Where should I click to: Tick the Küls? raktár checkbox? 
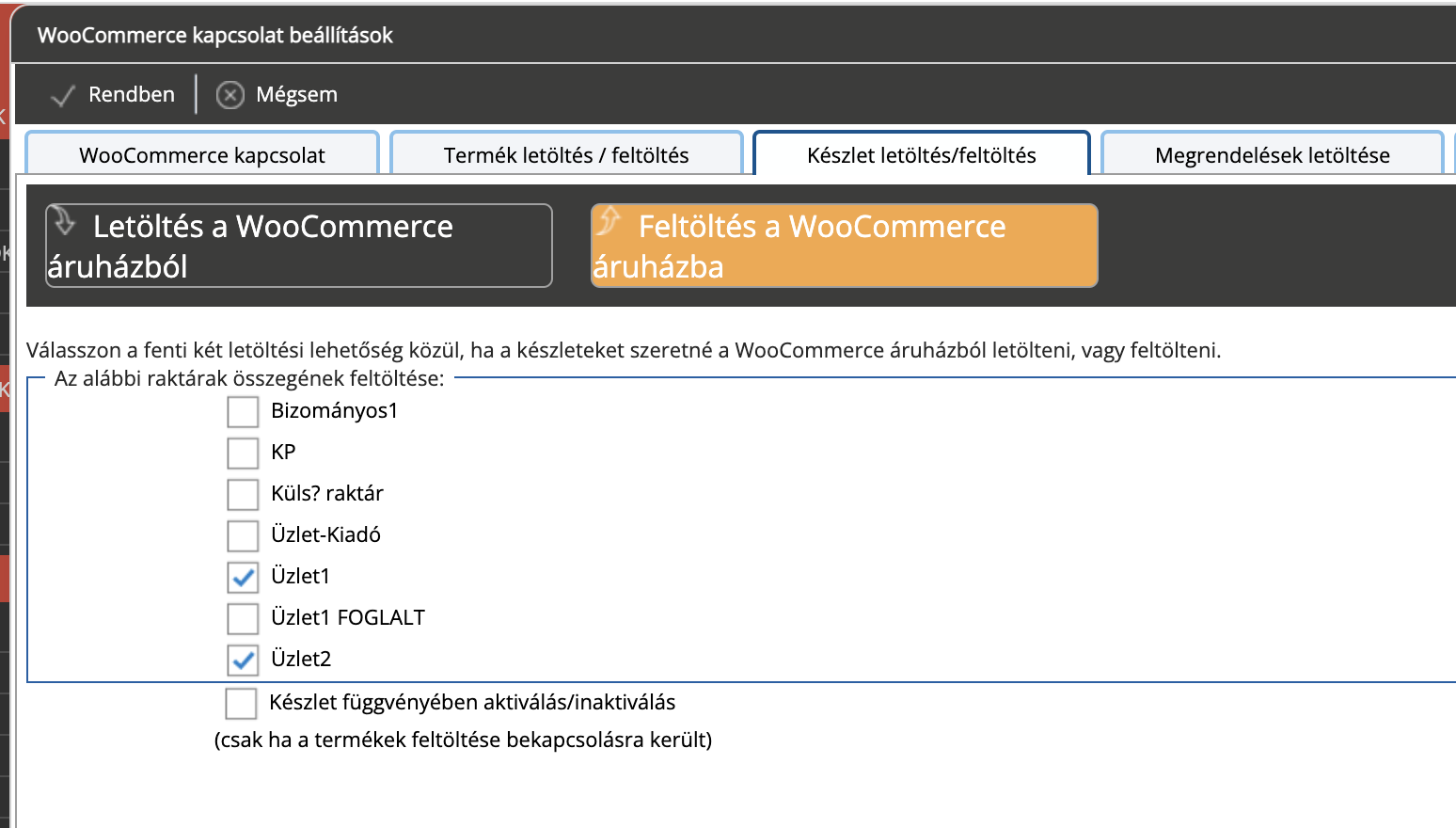[243, 494]
